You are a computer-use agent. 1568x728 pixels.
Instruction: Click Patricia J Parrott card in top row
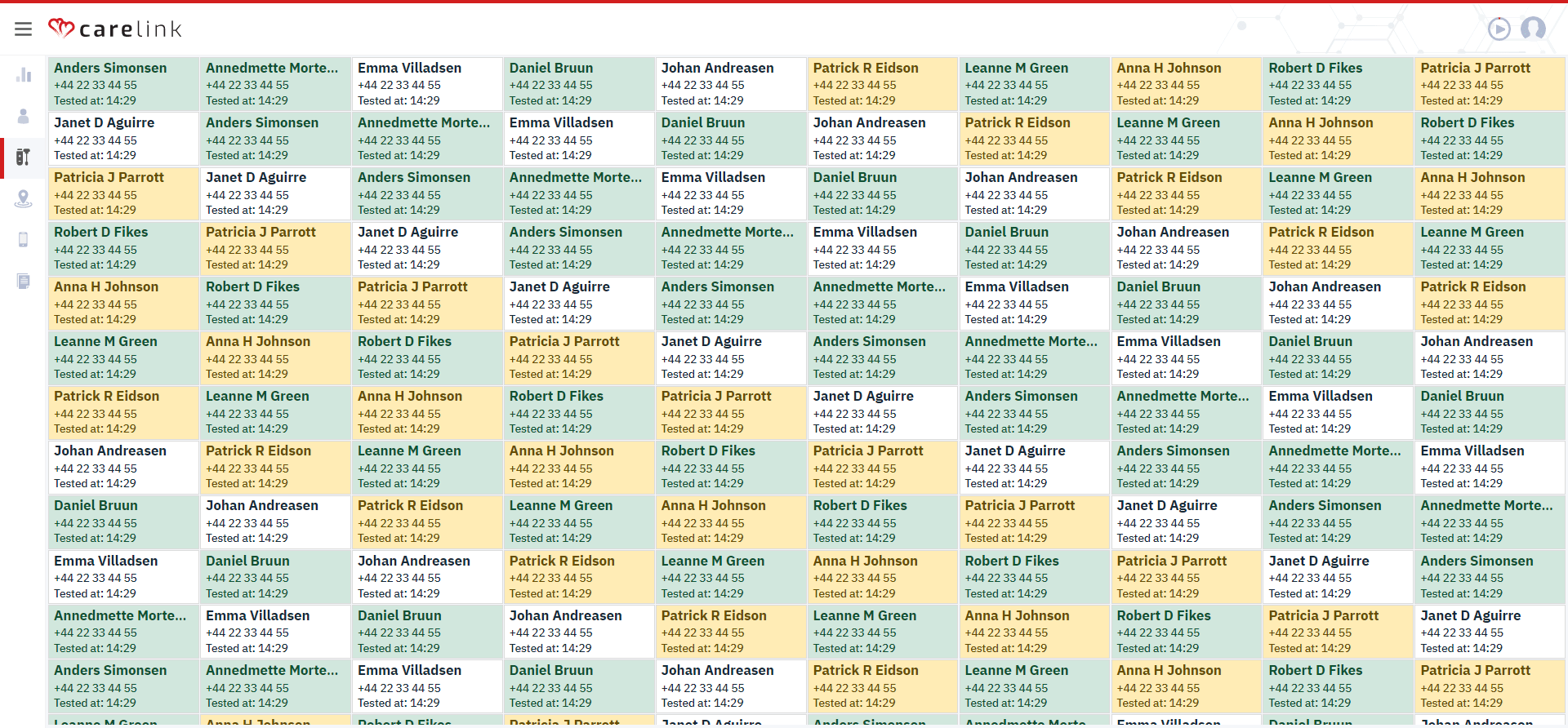point(1489,84)
